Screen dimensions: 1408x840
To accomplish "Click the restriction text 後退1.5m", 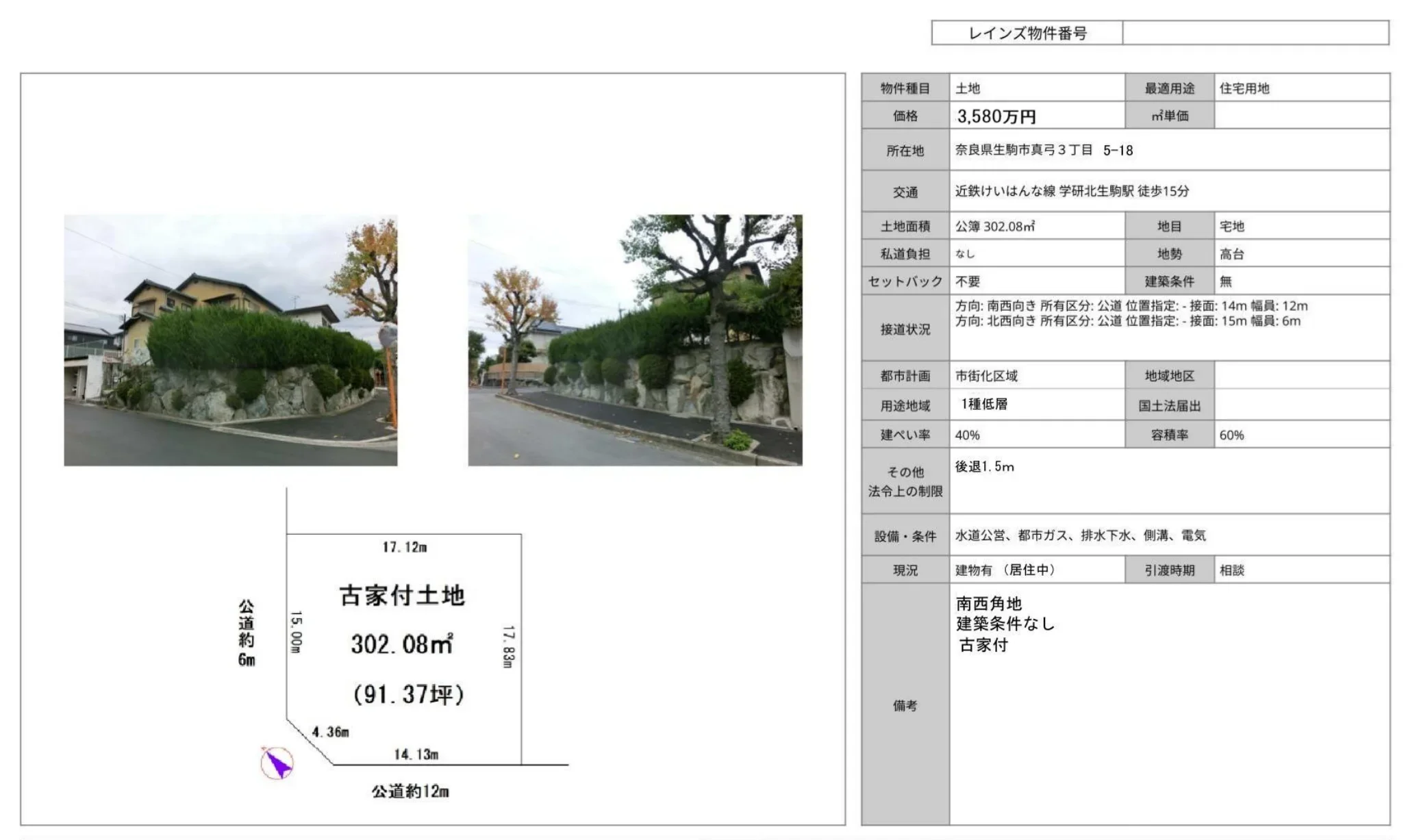I will click(985, 466).
